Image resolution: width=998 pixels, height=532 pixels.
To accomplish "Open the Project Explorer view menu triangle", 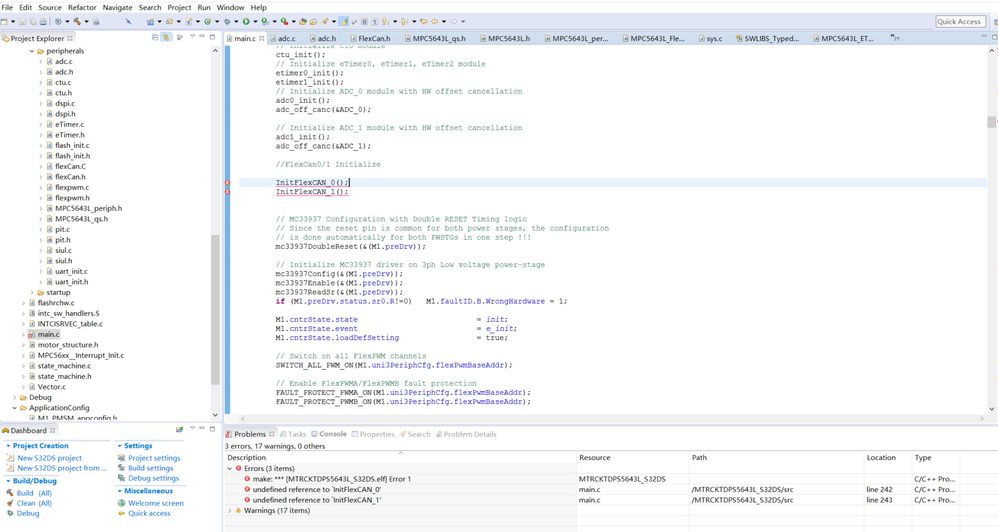I will coord(192,38).
